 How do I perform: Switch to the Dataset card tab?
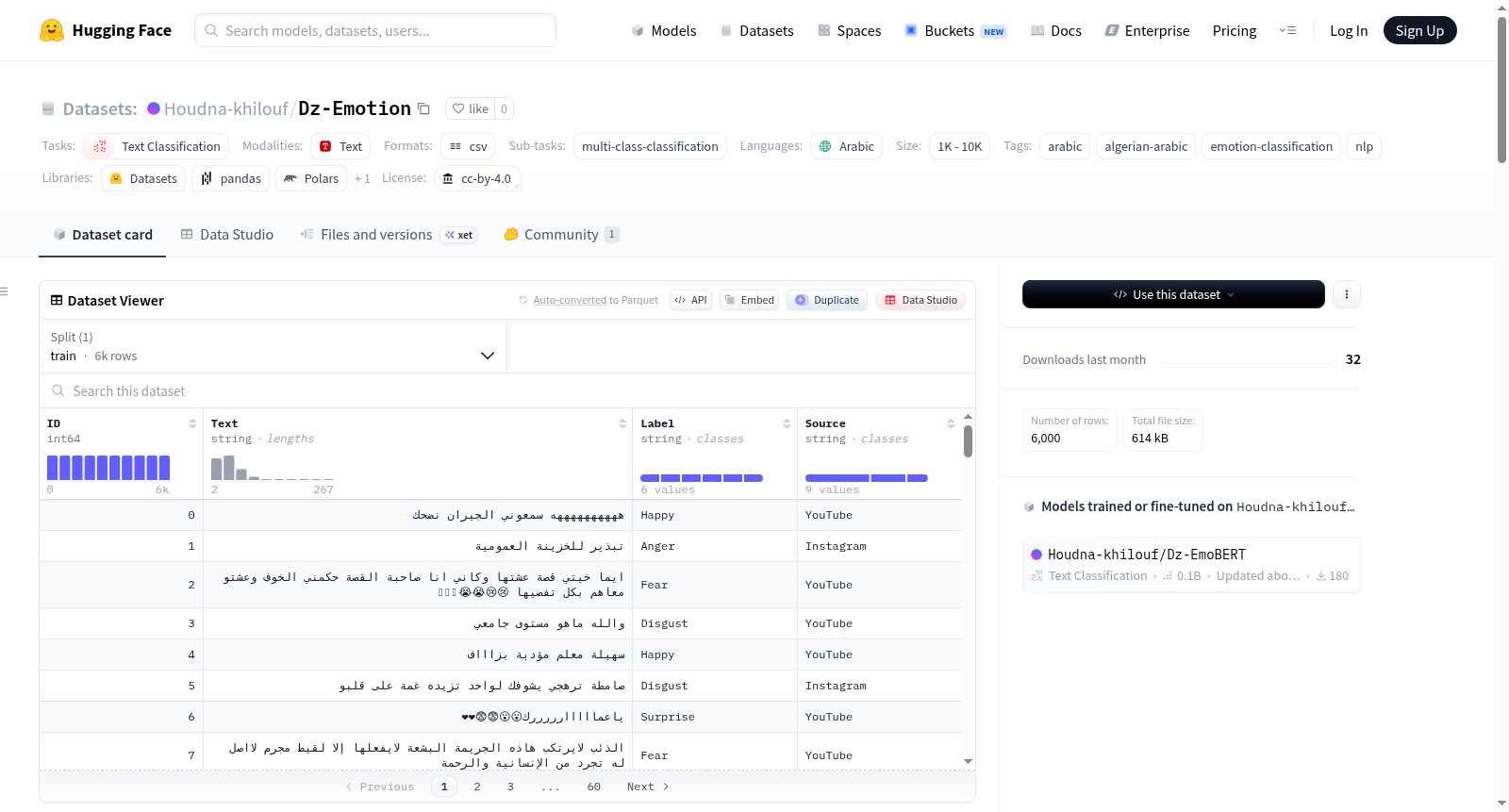(103, 235)
